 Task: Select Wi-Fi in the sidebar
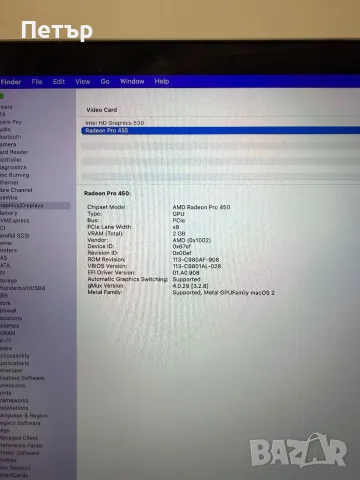coord(5,341)
